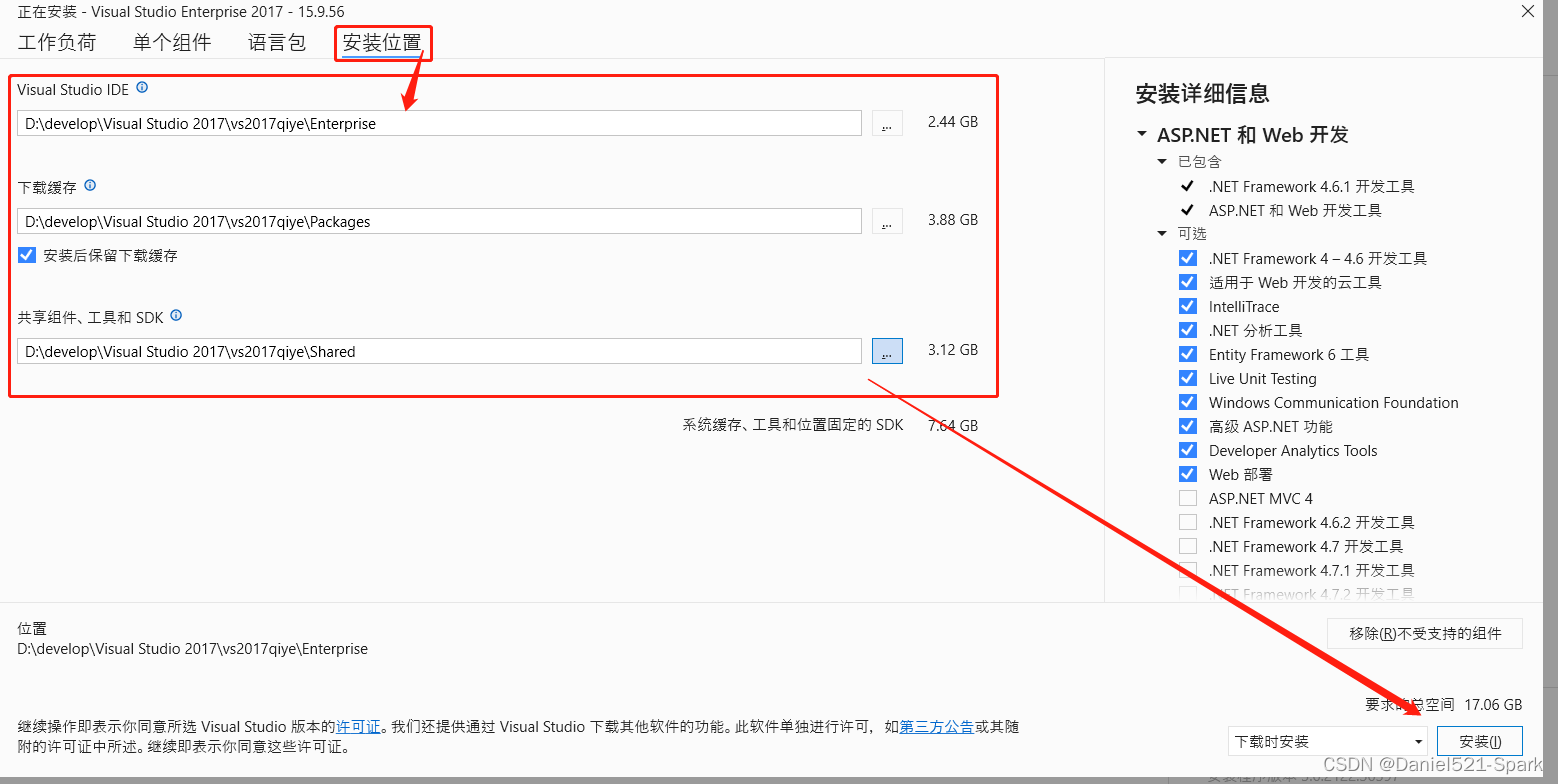Open info icon next to 共享组件、工具和 SDK
The height and width of the screenshot is (784, 1558).
[176, 315]
